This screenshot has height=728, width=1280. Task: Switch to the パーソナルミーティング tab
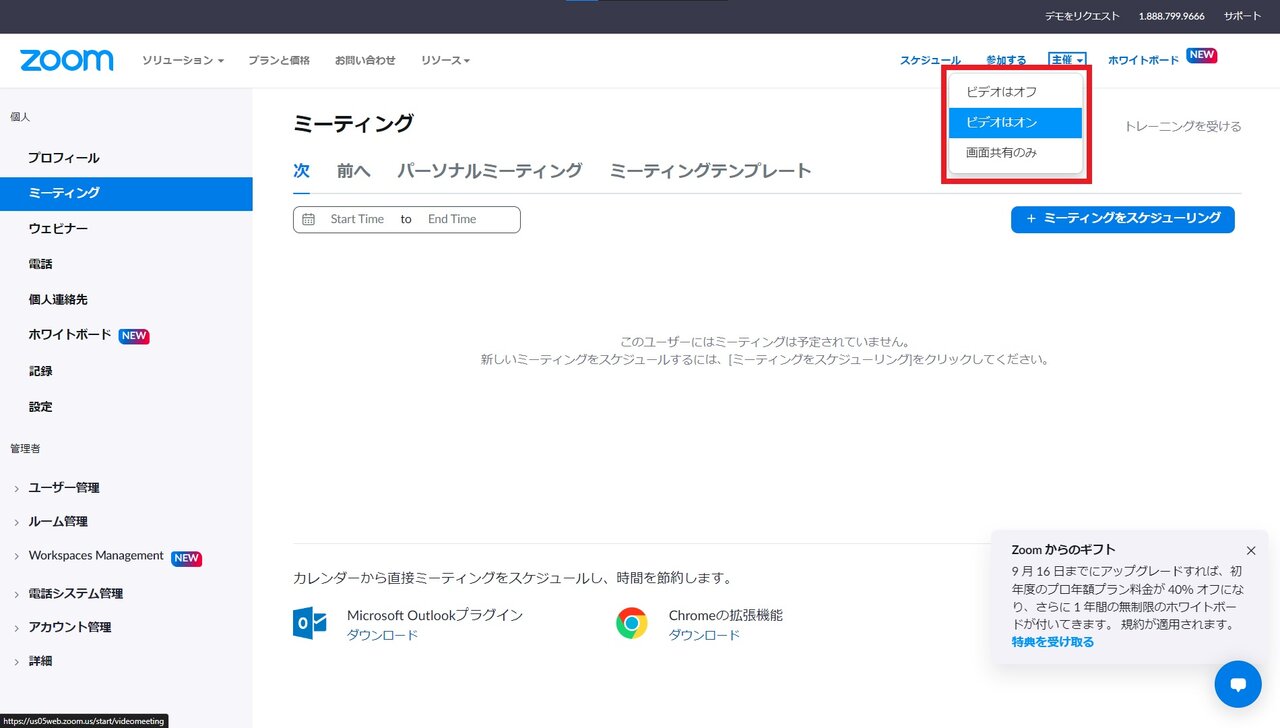tap(490, 171)
